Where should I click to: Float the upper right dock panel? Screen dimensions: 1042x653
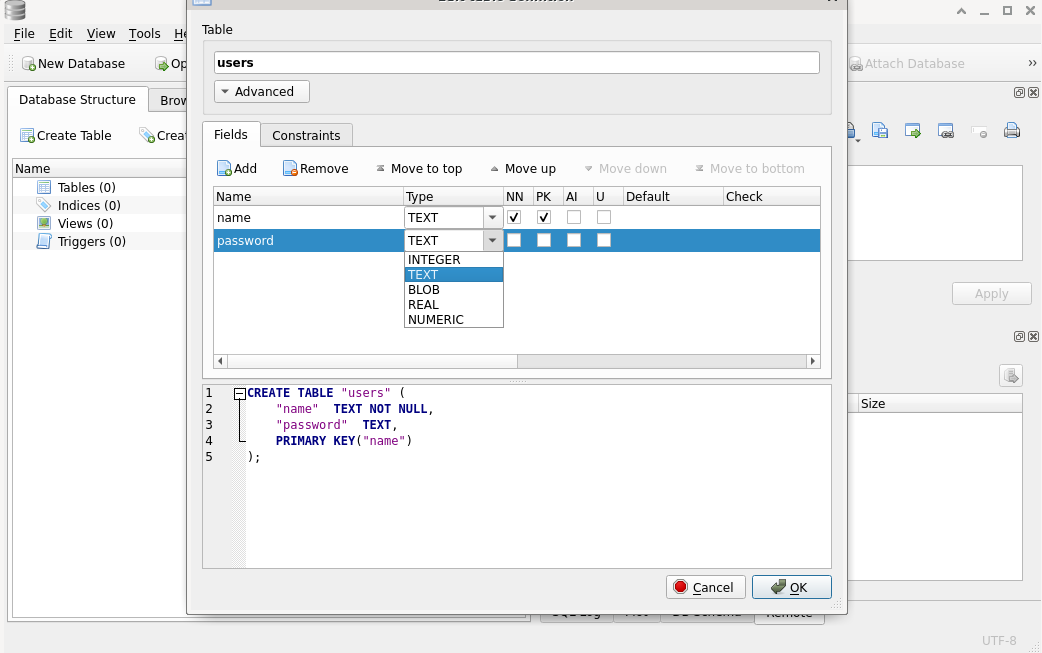coord(1019,92)
